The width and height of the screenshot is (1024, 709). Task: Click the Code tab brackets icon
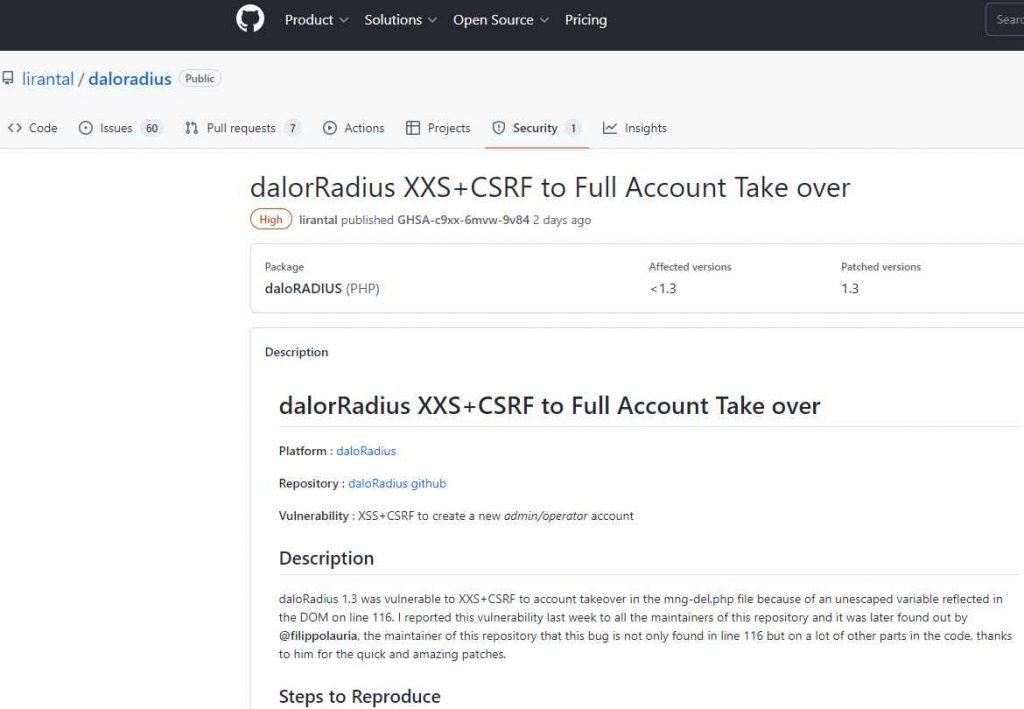click(x=14, y=128)
